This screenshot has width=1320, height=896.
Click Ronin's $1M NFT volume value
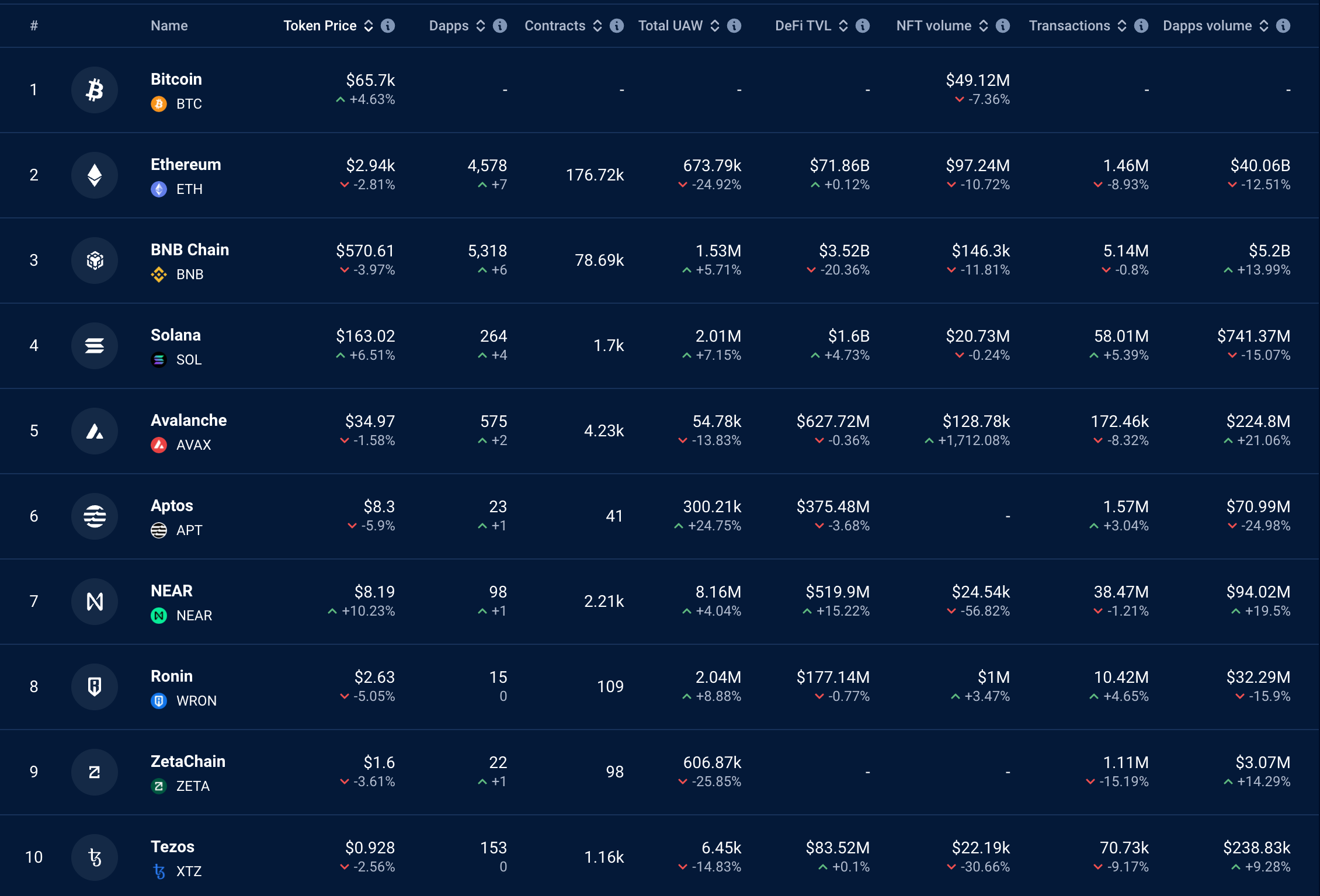[994, 677]
